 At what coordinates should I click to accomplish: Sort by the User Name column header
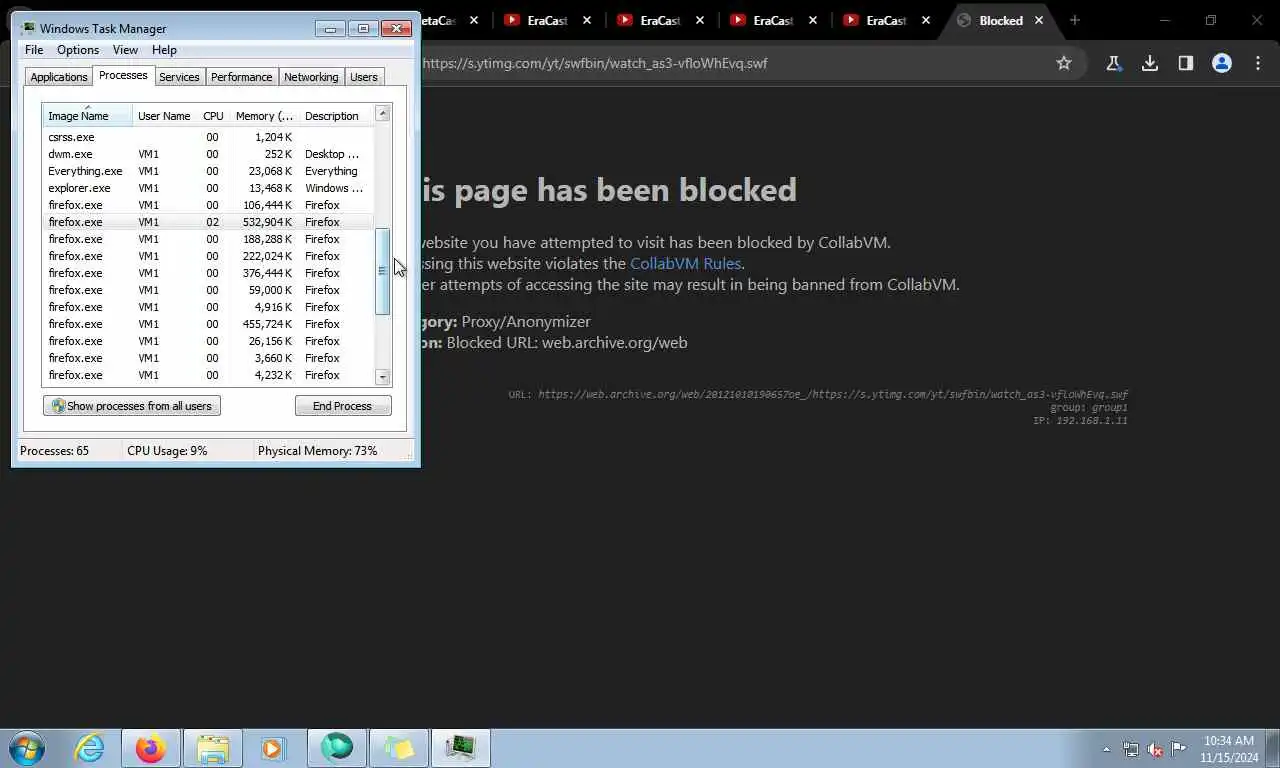164,116
